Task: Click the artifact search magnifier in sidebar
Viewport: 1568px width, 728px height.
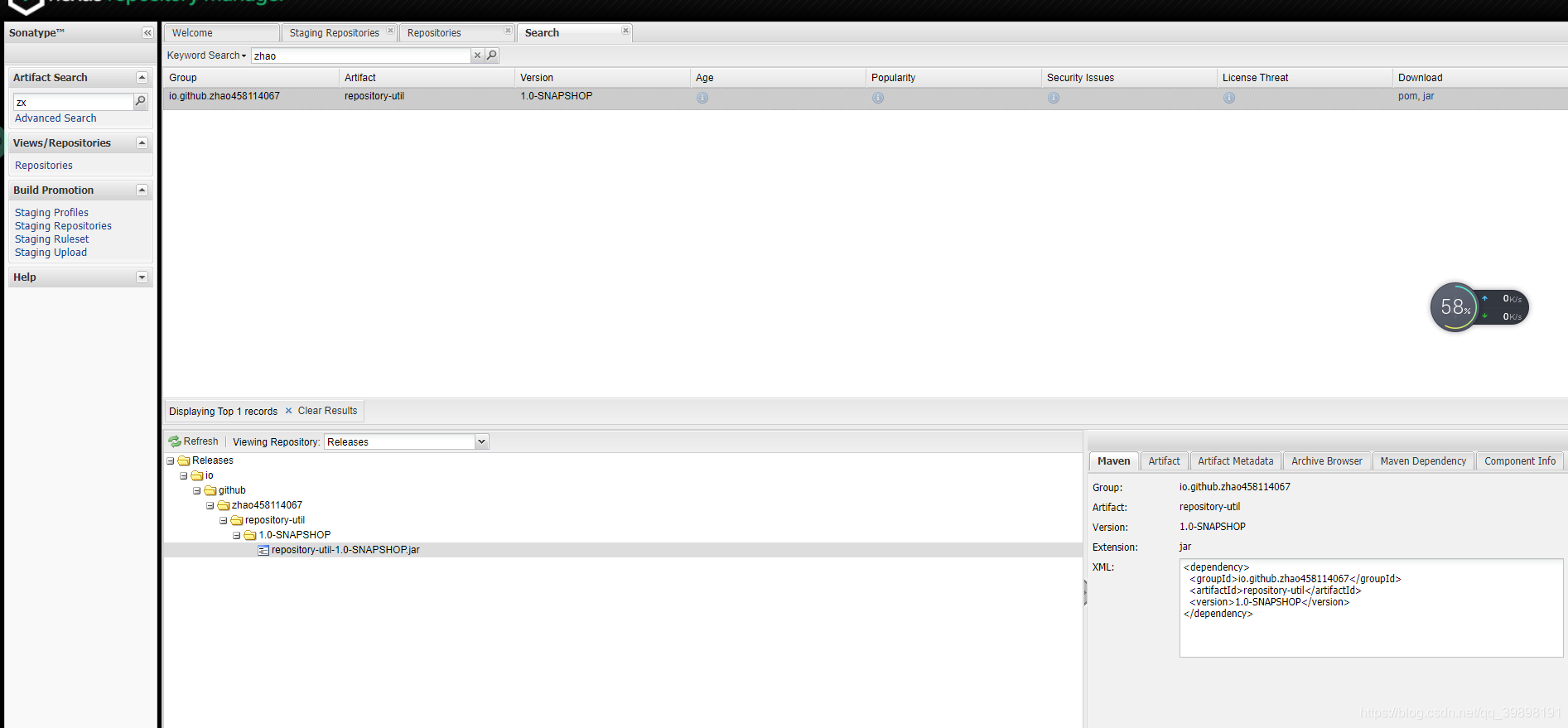Action: tap(141, 101)
